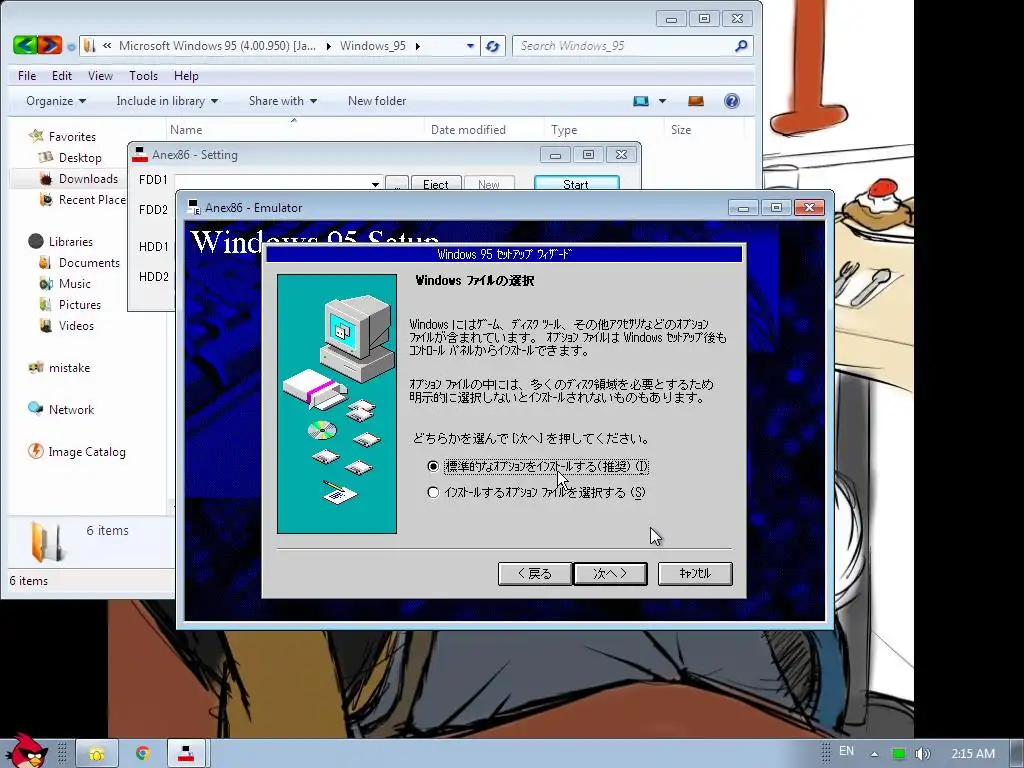Image resolution: width=1024 pixels, height=768 pixels.
Task: Open Image Catalog in the navigation pane
Action: point(86,451)
